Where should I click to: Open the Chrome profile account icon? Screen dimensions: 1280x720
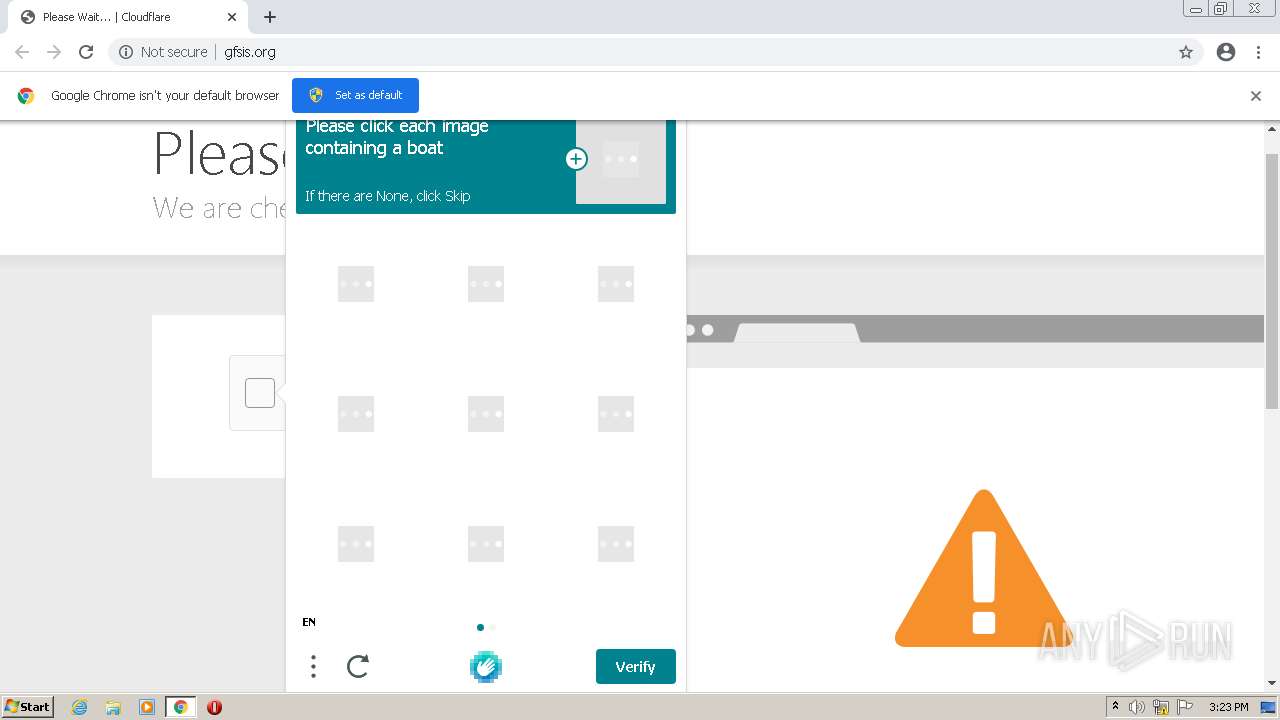(x=1226, y=52)
